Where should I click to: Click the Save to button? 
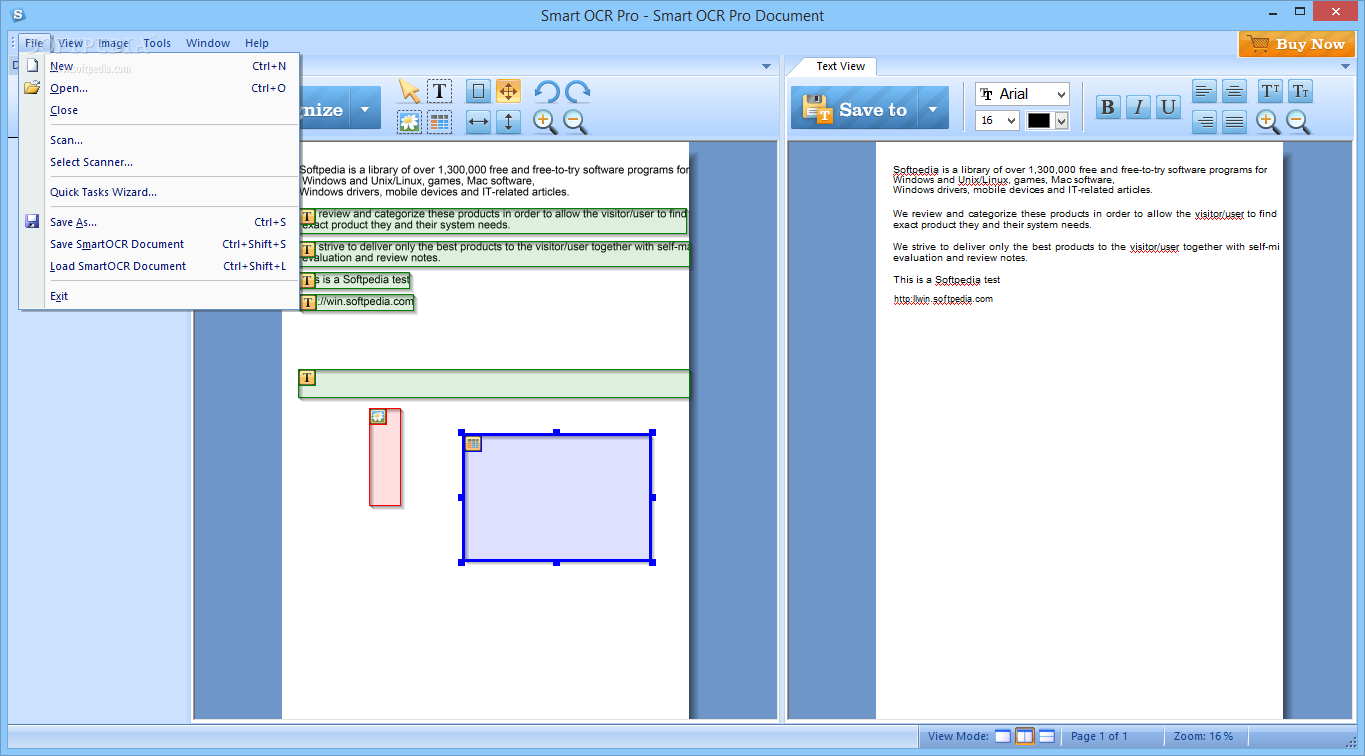point(855,108)
